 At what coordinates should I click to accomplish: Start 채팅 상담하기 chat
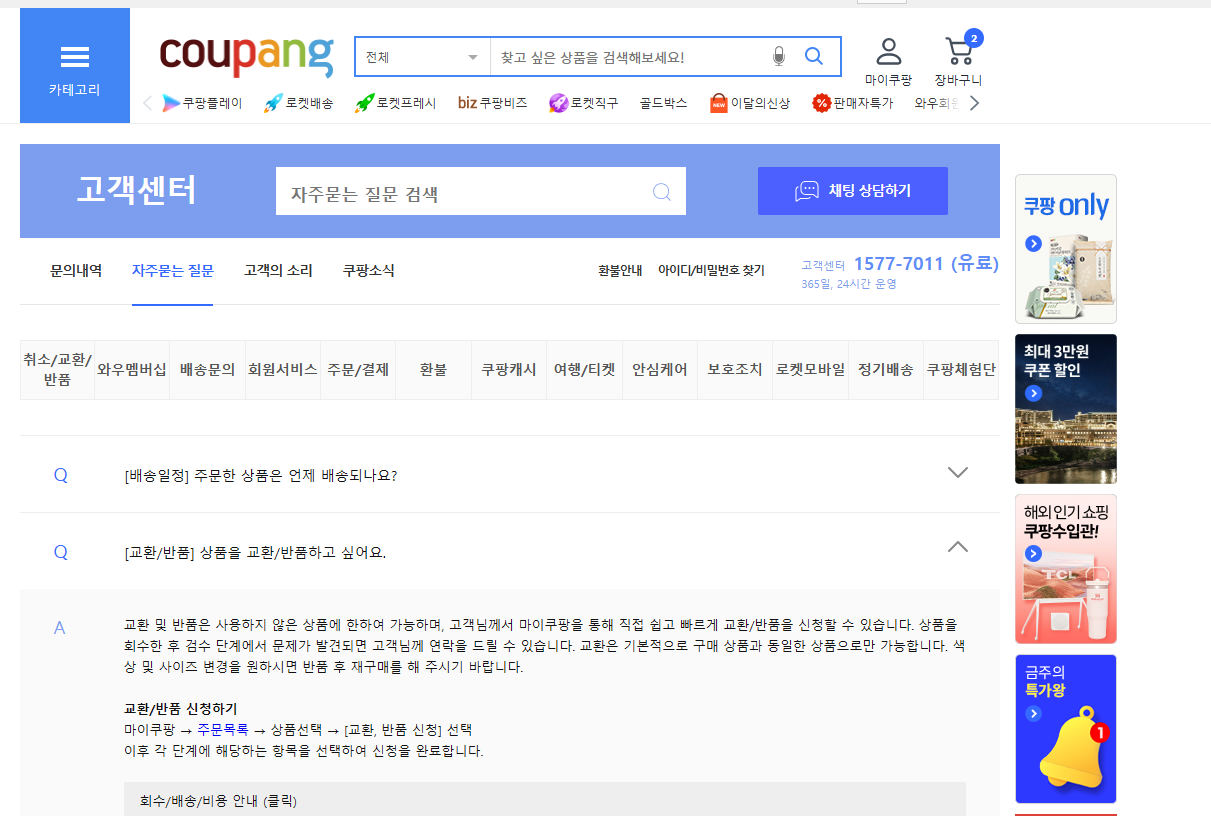pyautogui.click(x=853, y=191)
